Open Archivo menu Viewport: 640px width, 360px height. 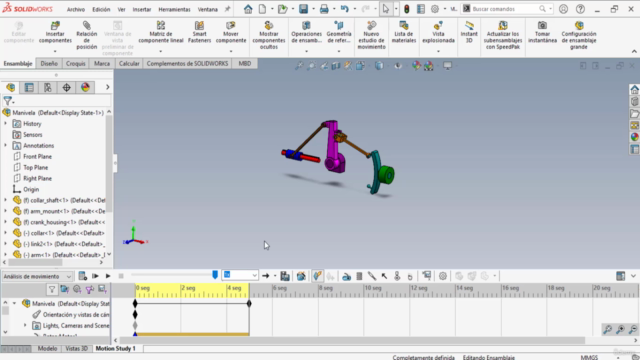[x=76, y=9]
